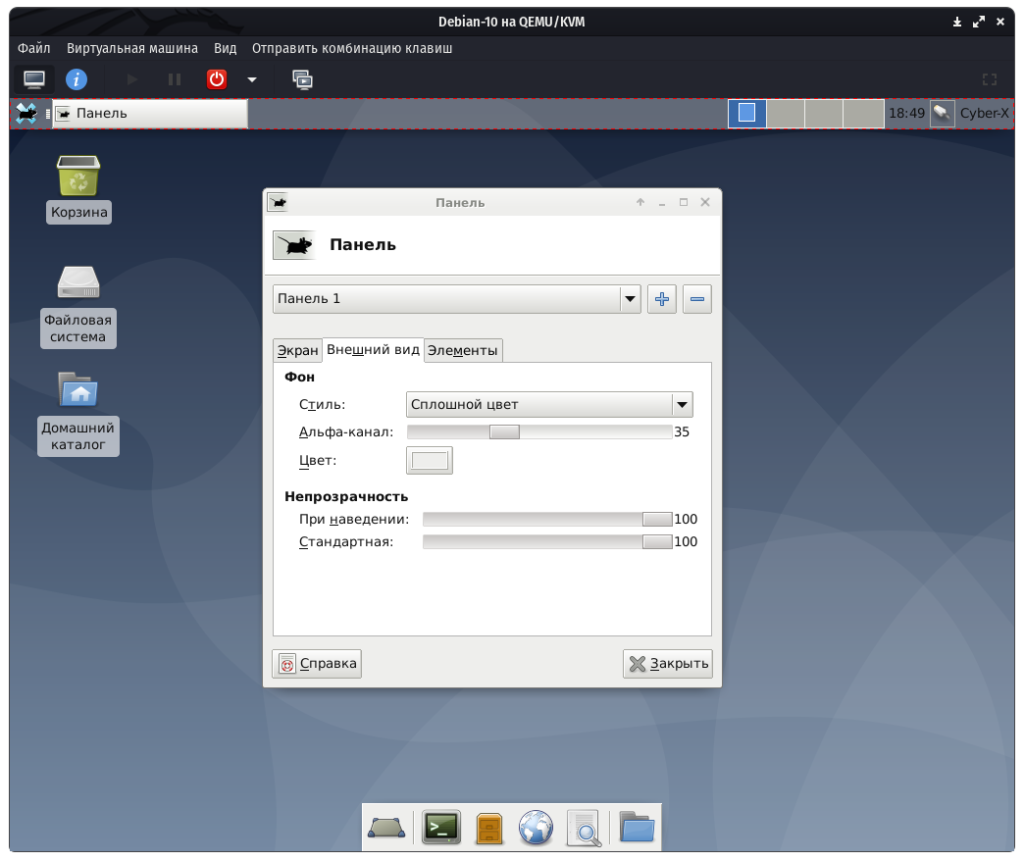Open the Домашний каталог desktop folder
Screen dimensions: 1024x861
tap(79, 390)
